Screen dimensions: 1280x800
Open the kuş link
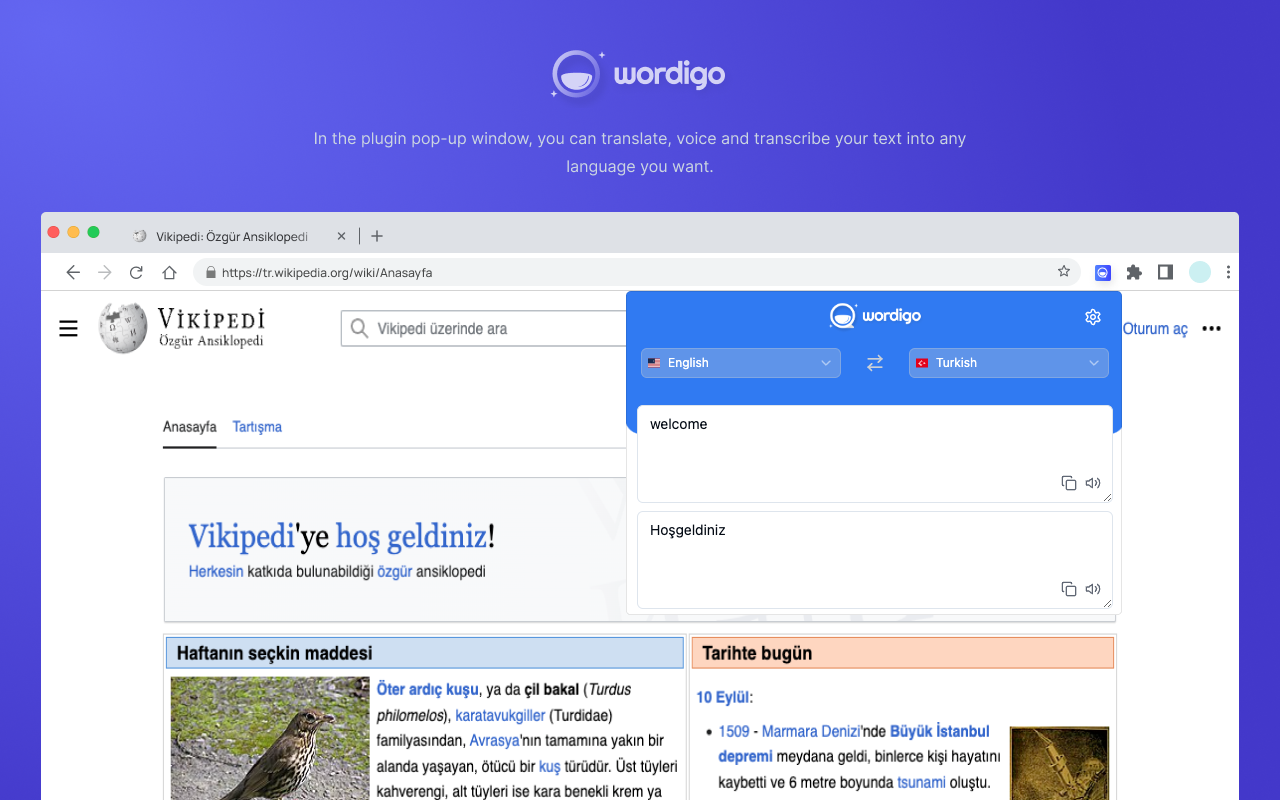(550, 767)
